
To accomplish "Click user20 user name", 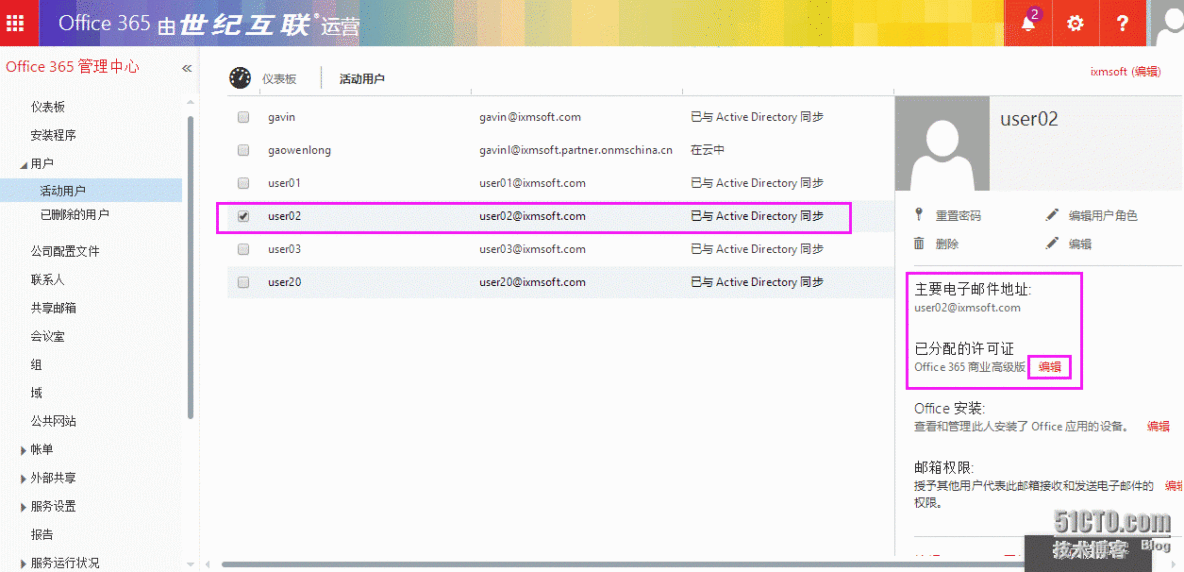I will pos(285,282).
